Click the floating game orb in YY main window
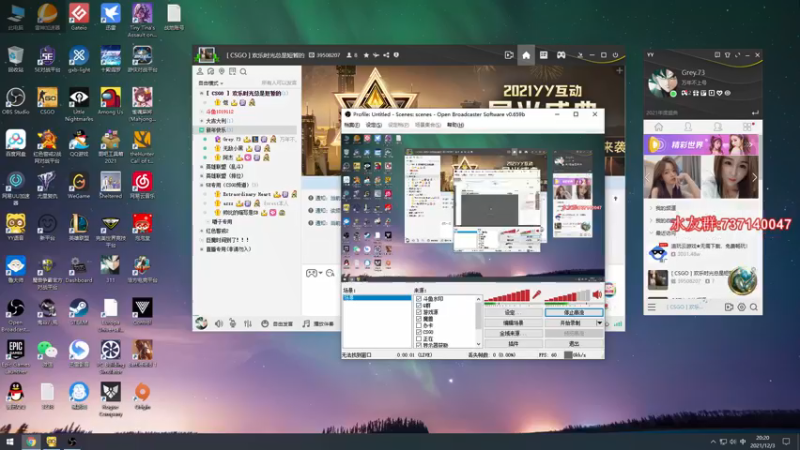The image size is (800, 450). tap(742, 281)
